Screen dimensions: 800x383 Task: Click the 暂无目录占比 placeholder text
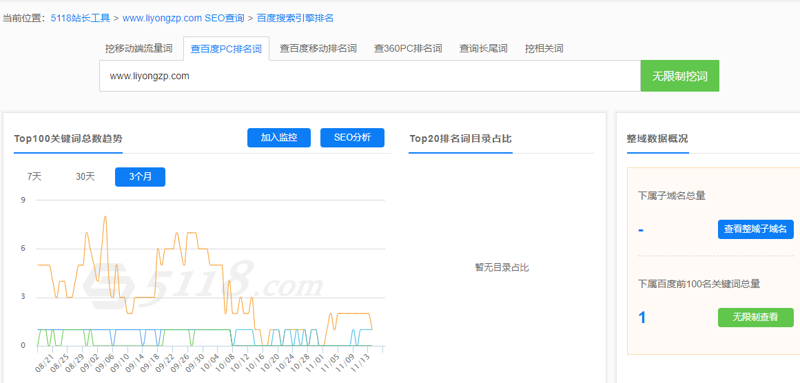click(x=502, y=267)
